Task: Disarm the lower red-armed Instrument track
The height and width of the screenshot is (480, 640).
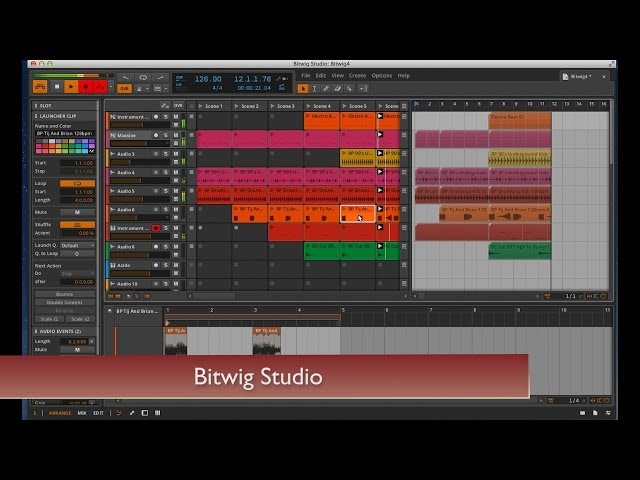Action: pyautogui.click(x=156, y=228)
